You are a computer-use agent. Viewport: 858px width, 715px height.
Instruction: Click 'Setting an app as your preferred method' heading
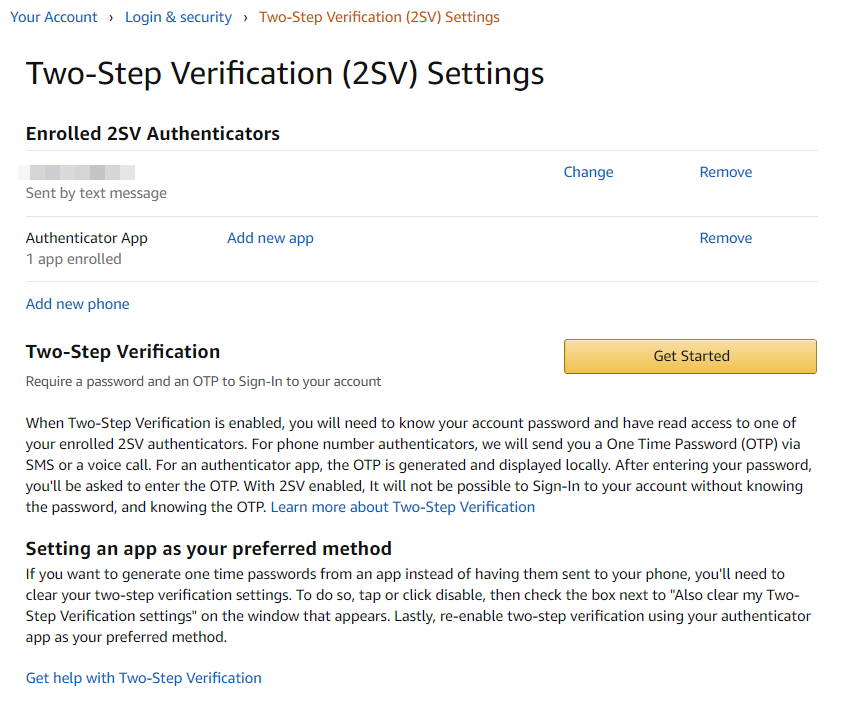click(x=208, y=548)
